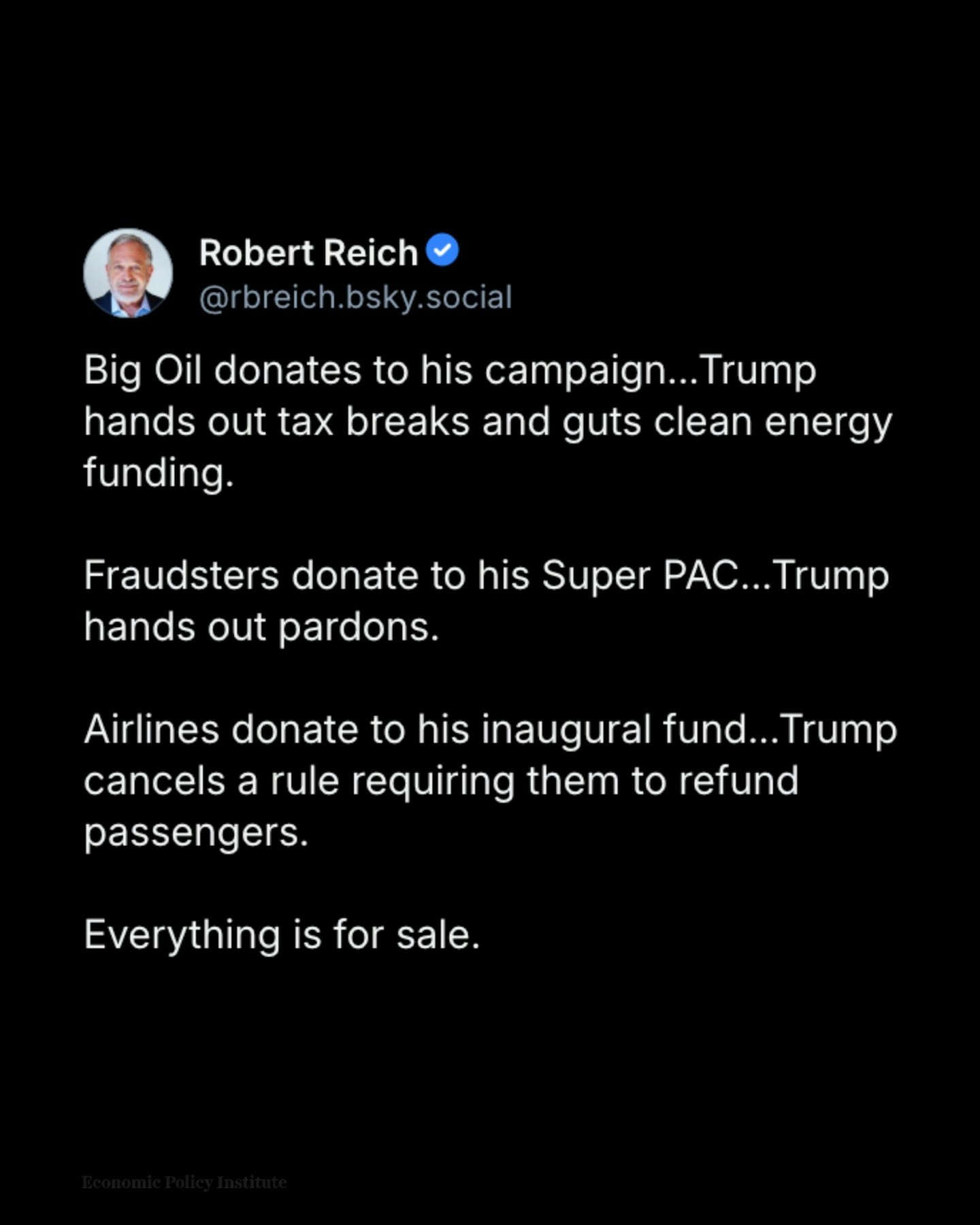Click the sentence "Everything is for sale."
Viewport: 980px width, 1225px height.
coord(282,934)
